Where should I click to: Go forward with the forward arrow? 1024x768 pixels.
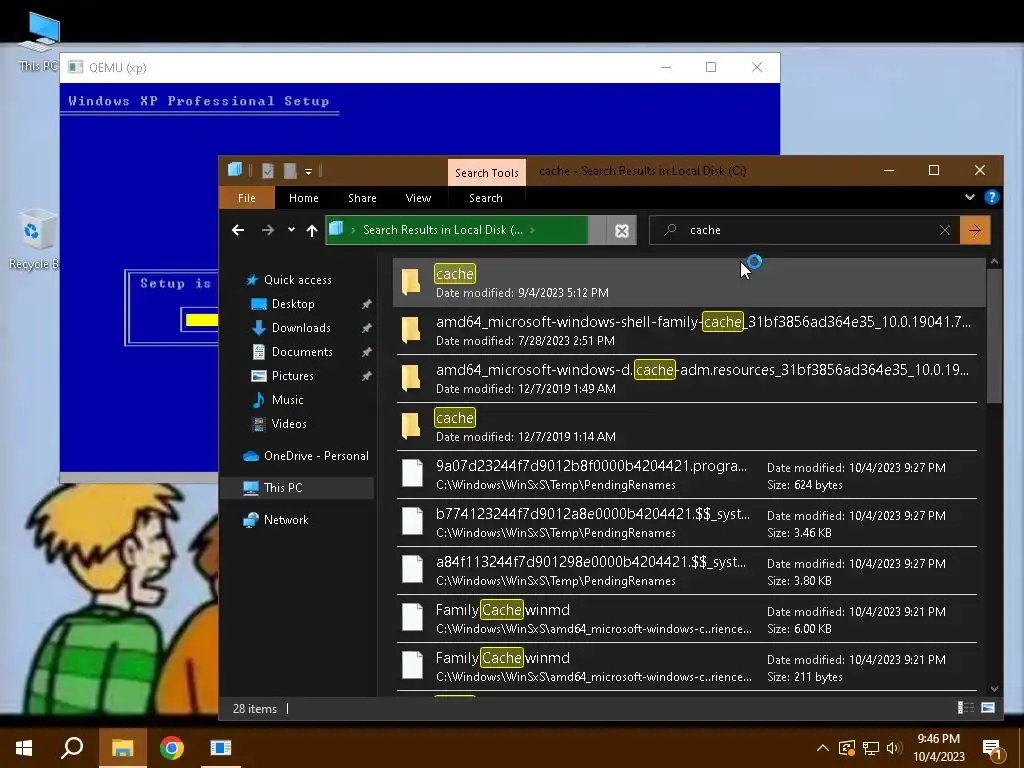click(268, 230)
